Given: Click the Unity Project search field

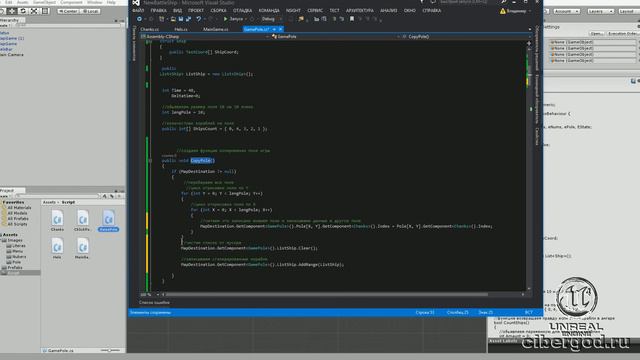Looking at the screenshot, I should pos(57,196).
